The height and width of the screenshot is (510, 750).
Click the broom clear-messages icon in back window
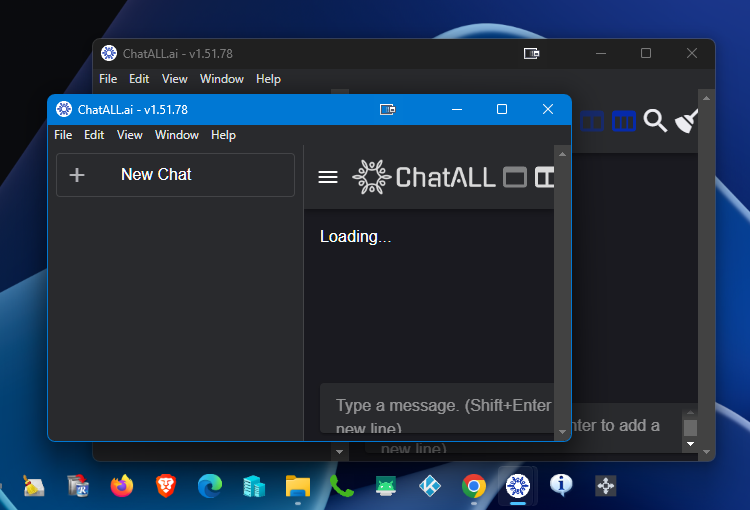pyautogui.click(x=686, y=121)
